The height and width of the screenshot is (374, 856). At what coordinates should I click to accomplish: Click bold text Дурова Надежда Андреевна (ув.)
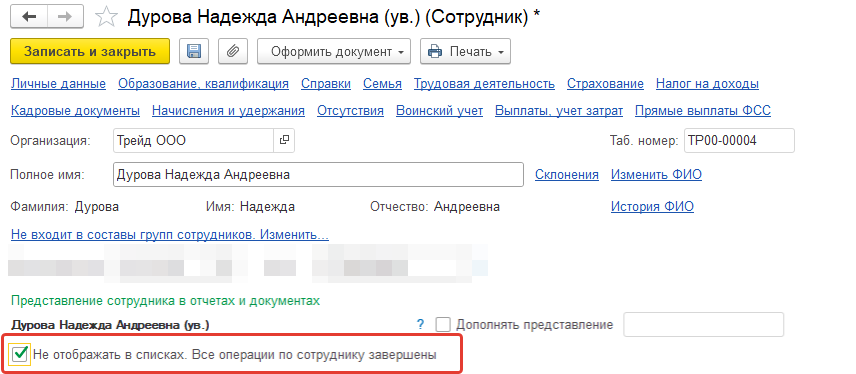pyautogui.click(x=110, y=325)
